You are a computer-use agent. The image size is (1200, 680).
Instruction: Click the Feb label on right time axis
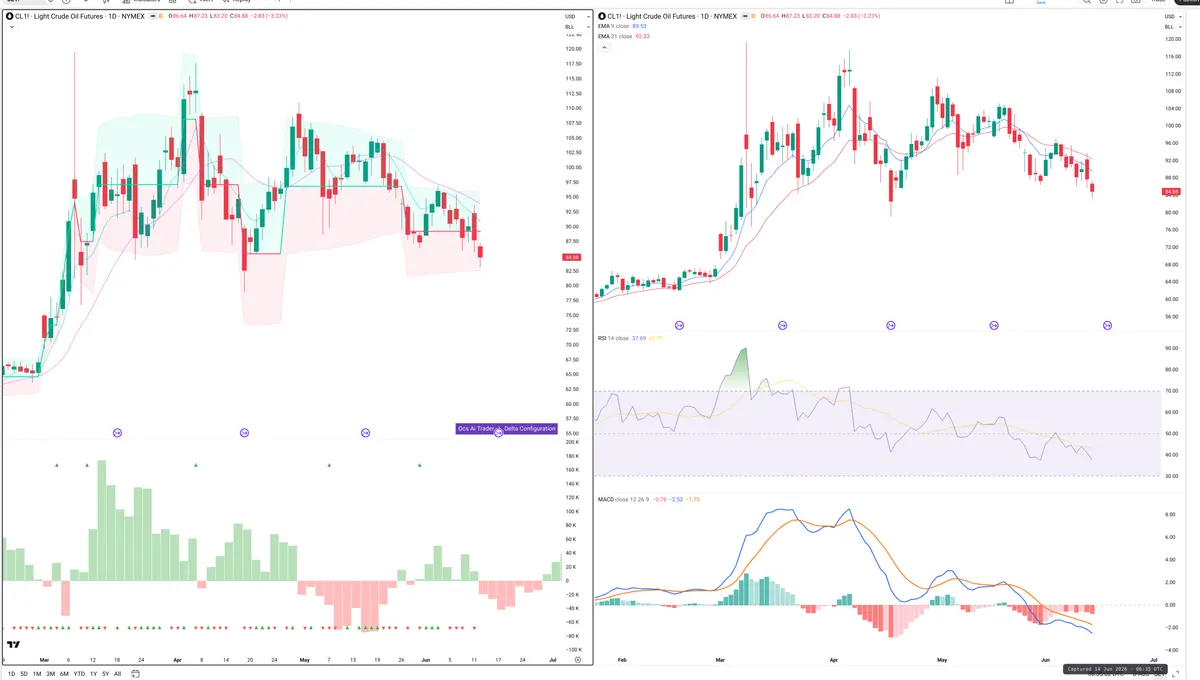coord(622,660)
